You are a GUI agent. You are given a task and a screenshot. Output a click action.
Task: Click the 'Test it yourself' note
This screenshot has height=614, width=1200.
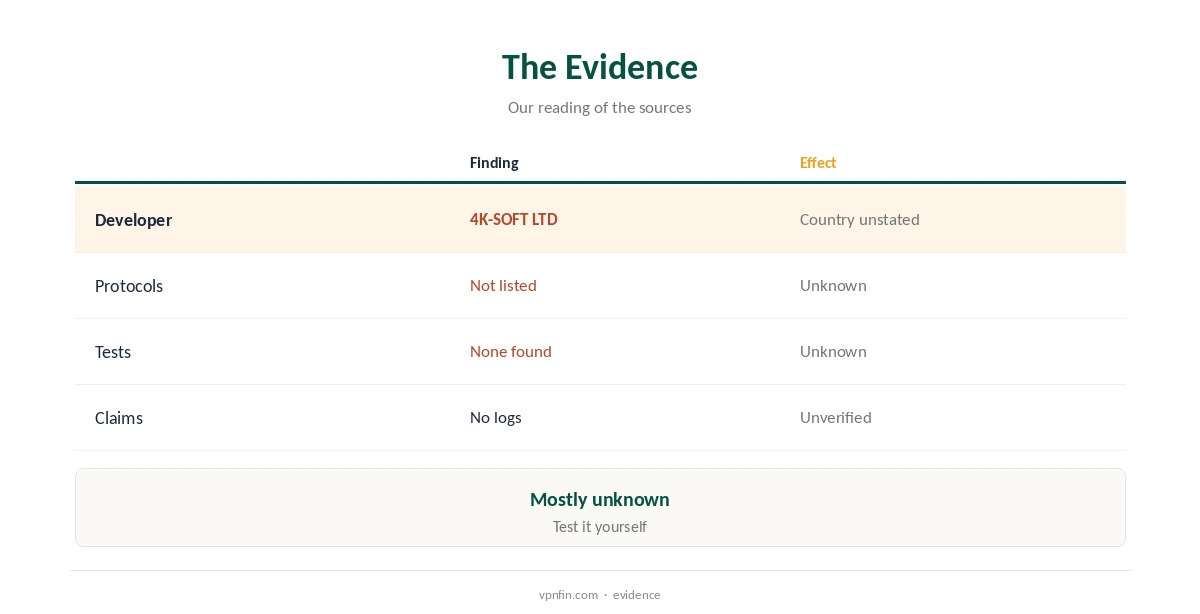coord(600,526)
